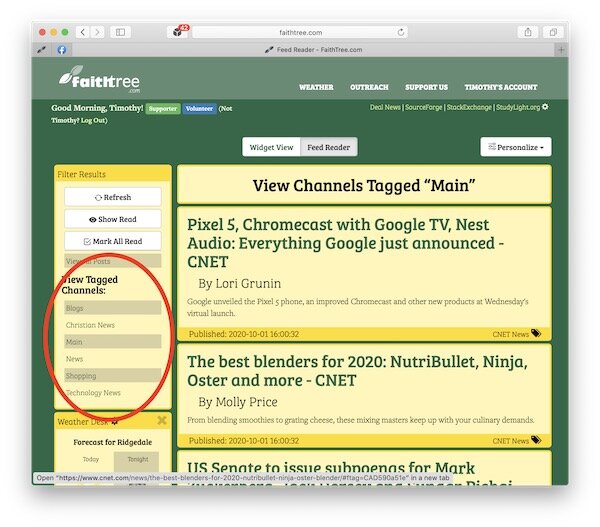Click the Forecast for Ridgedale heading
600x527 pixels.
[113, 442]
